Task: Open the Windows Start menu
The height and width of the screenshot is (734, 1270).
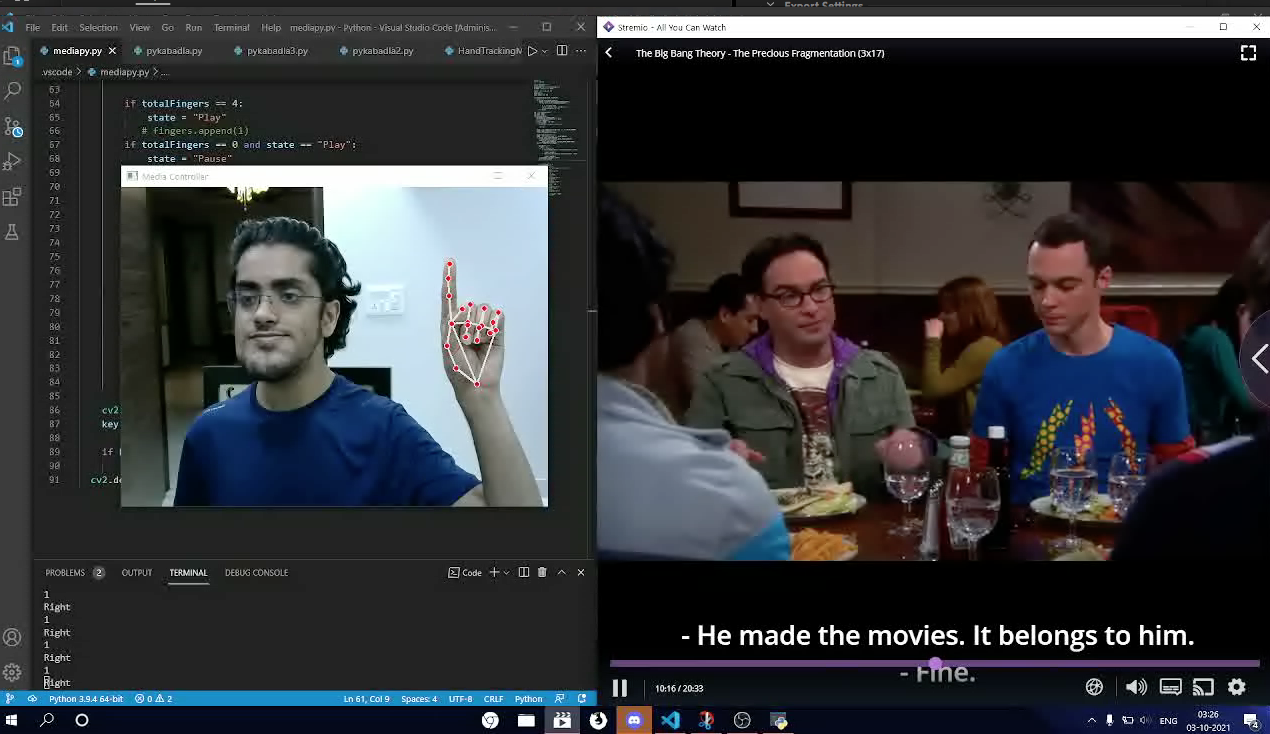Action: [12, 720]
